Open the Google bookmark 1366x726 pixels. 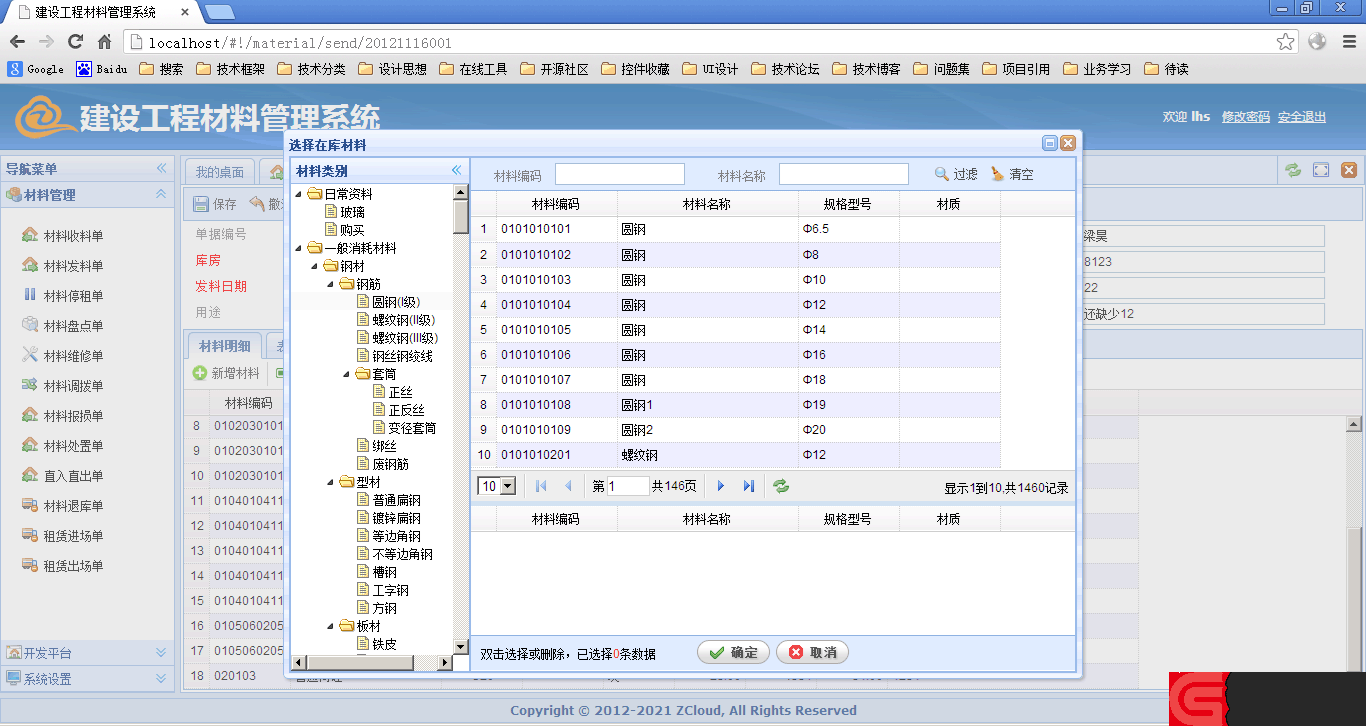click(36, 69)
